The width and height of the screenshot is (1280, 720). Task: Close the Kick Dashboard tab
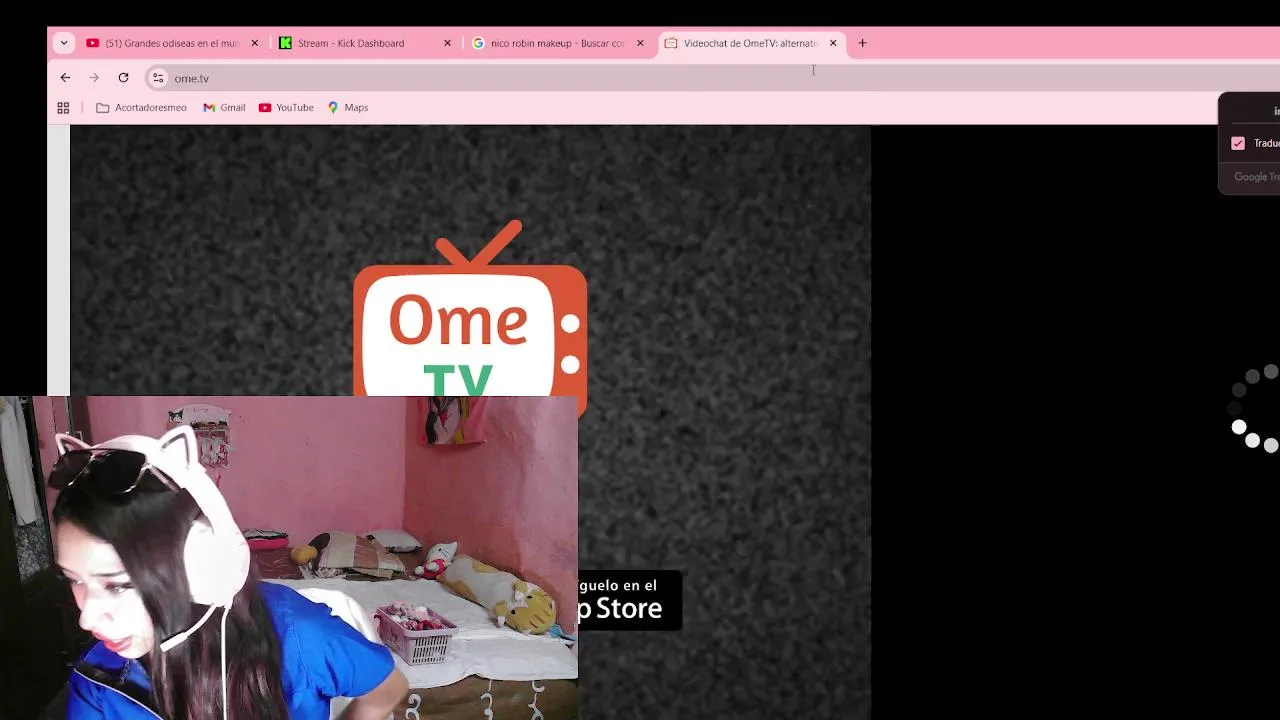[x=447, y=43]
